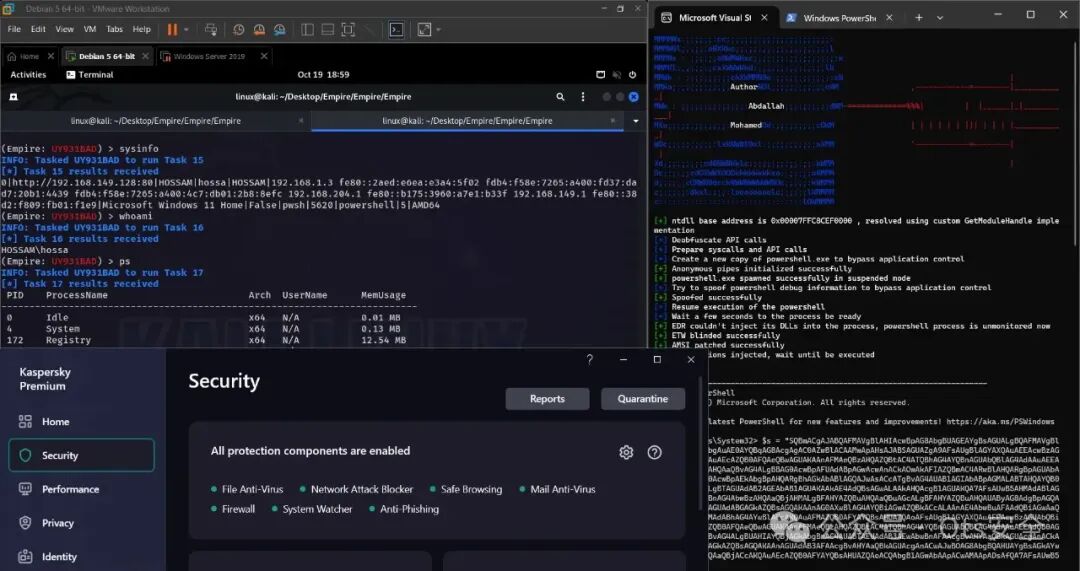This screenshot has width=1080, height=571.
Task: Open Kaspersky Identity section
Action: (81, 557)
